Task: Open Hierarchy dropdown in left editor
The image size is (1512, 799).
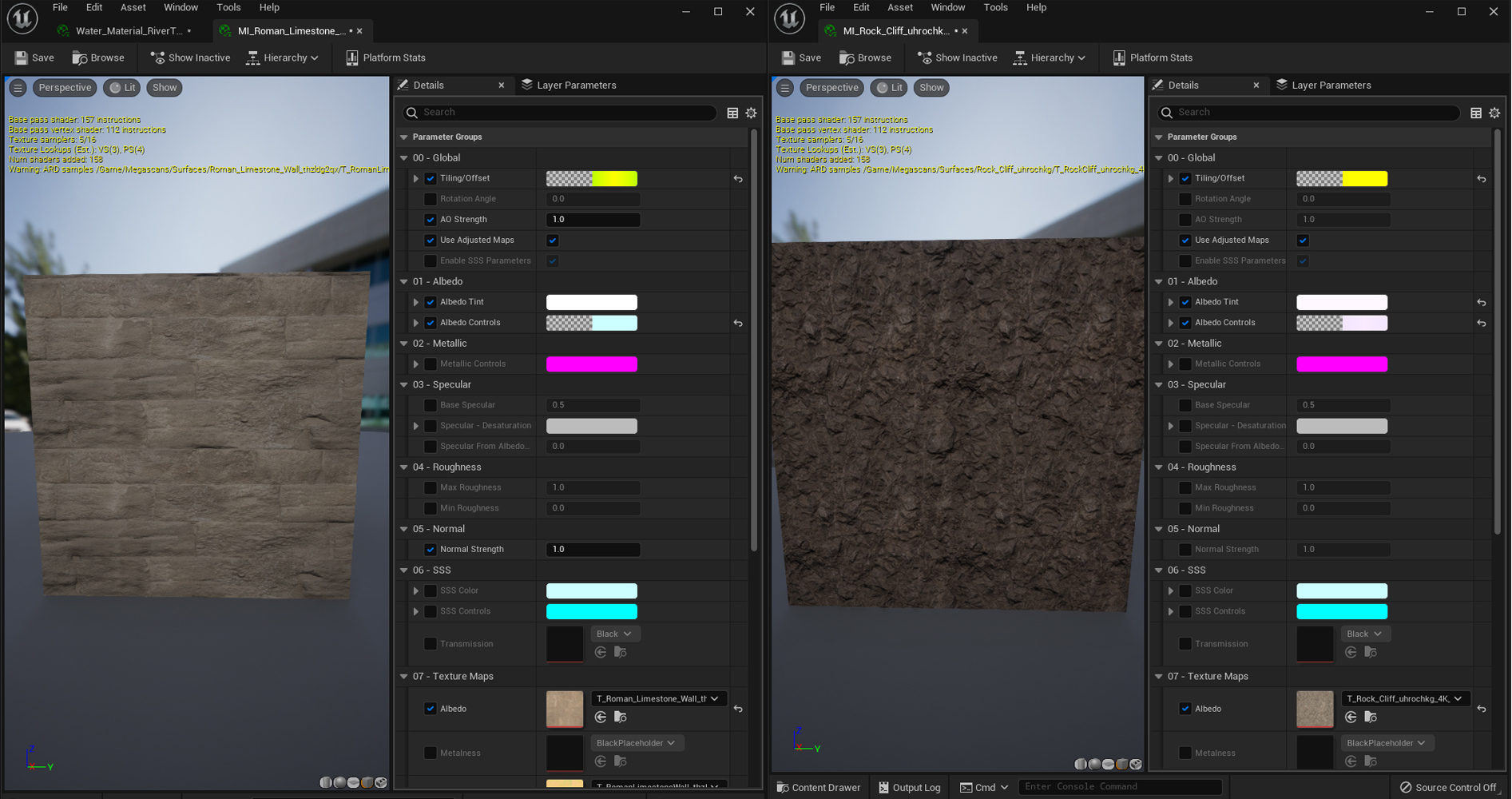Action: (283, 58)
